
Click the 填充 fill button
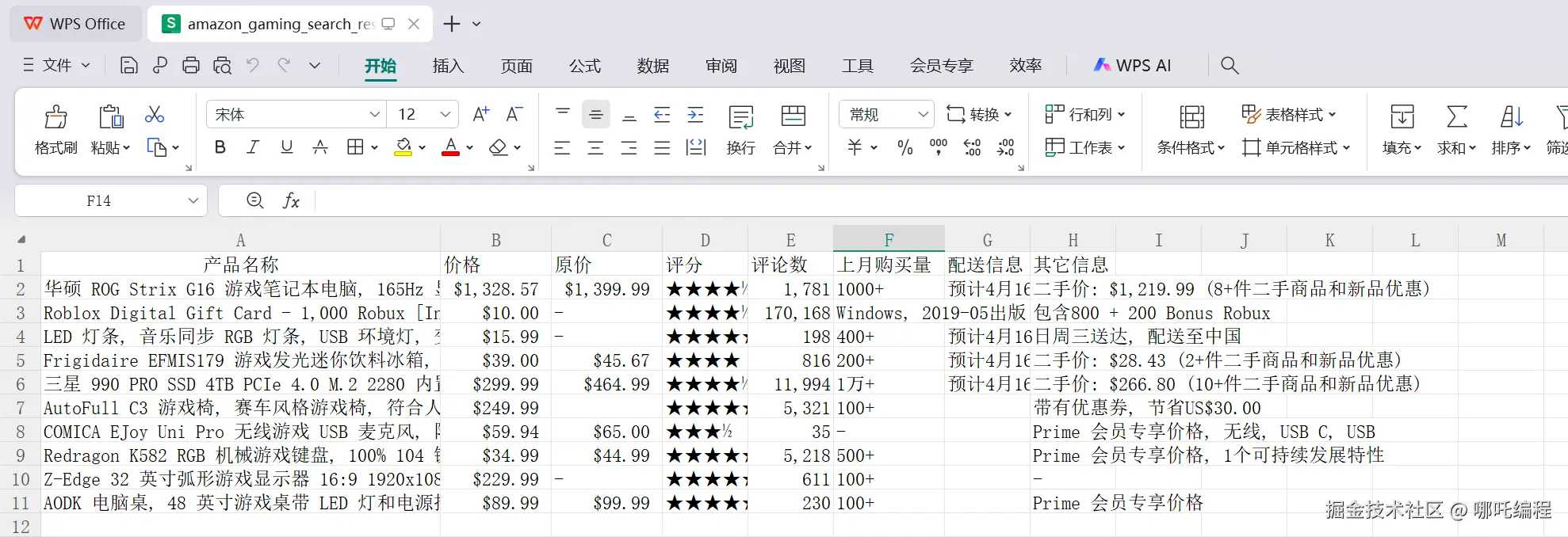[1402, 130]
